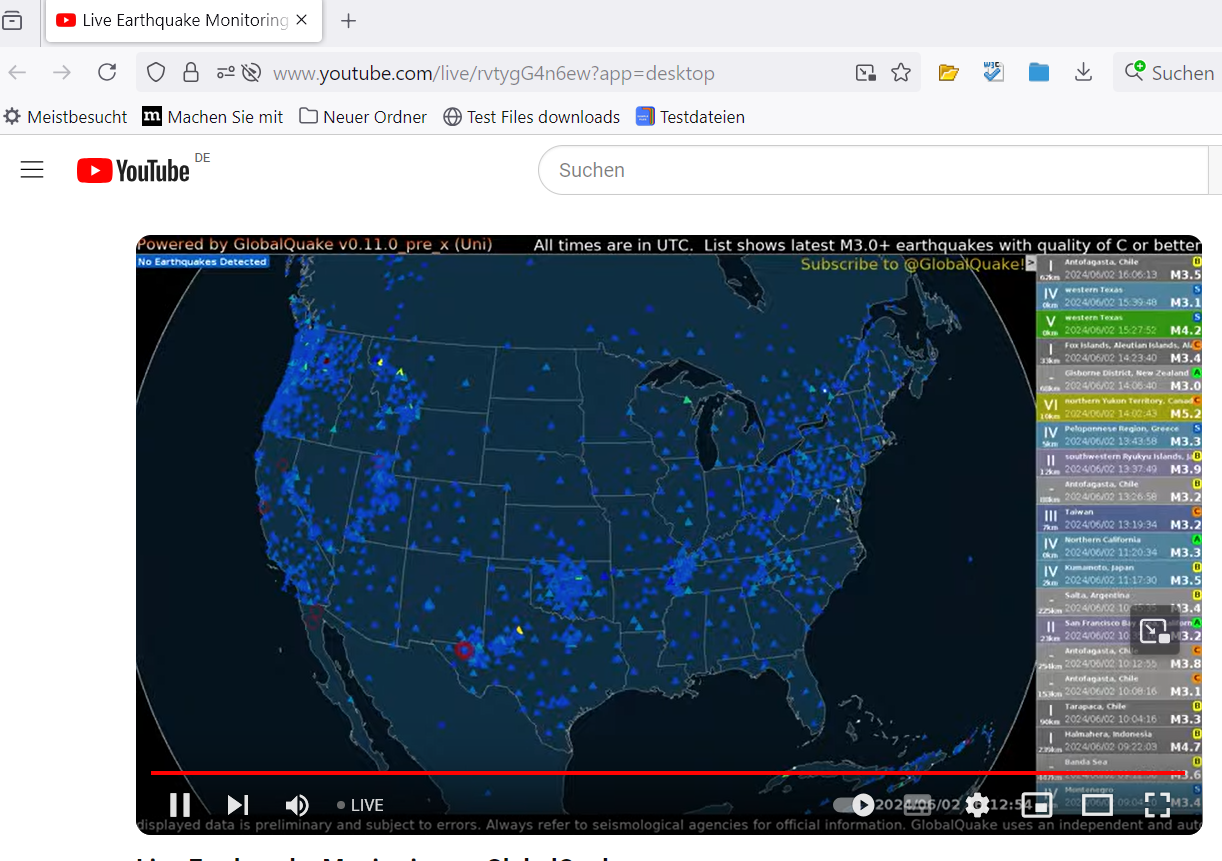The image size is (1222, 861).
Task: Mute the video volume
Action: tap(297, 805)
